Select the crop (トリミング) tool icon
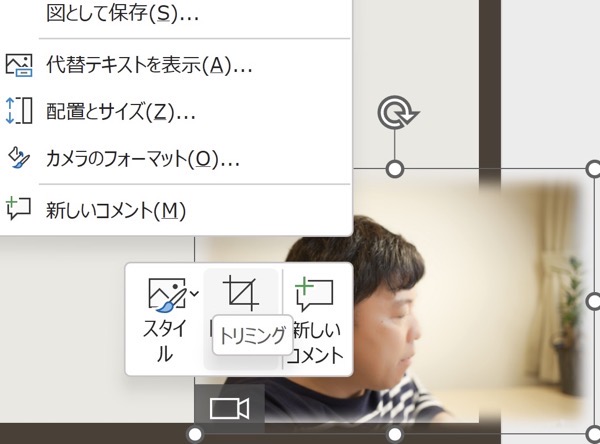Screen dimensions: 600x444 pyautogui.click(x=241, y=294)
